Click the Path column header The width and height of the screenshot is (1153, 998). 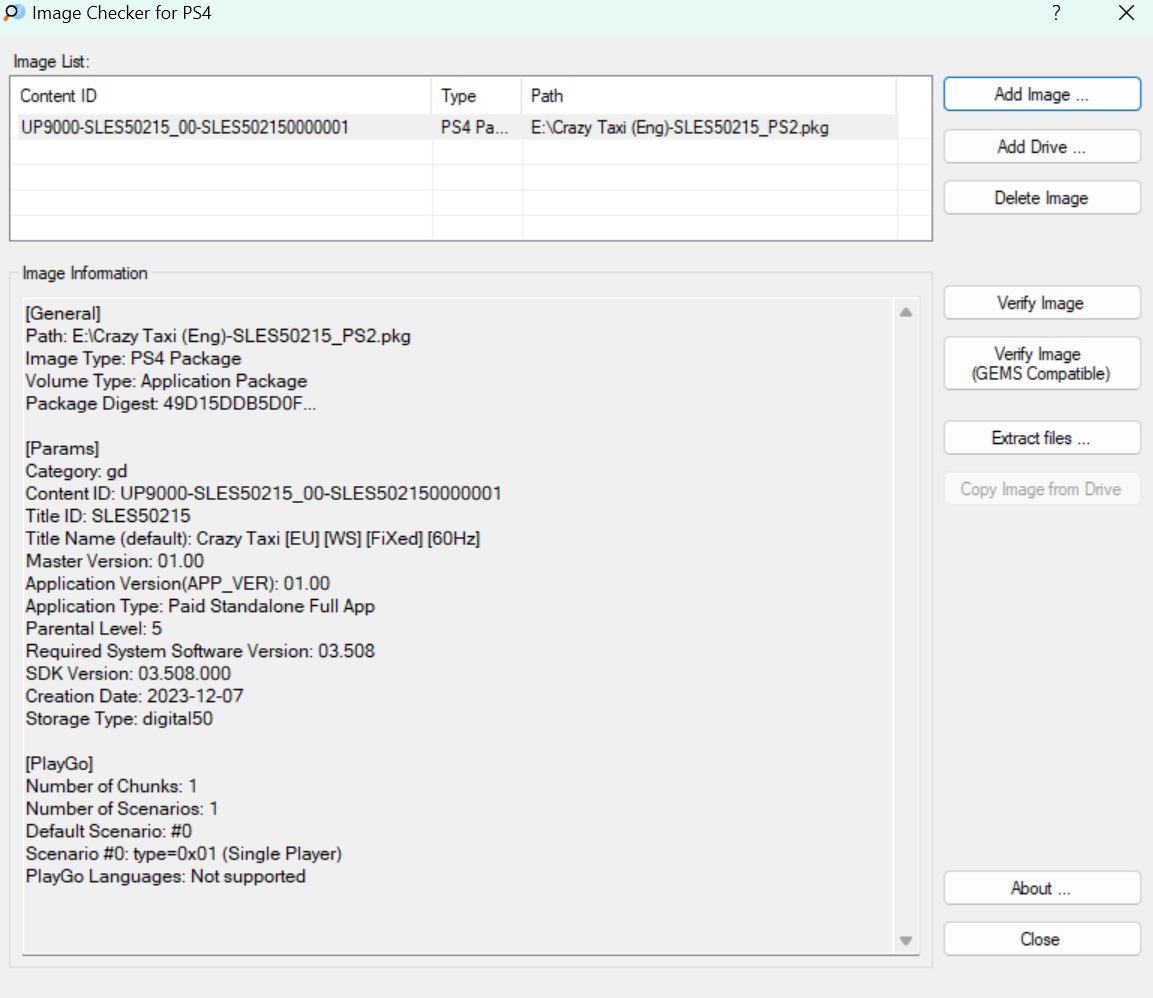click(708, 96)
